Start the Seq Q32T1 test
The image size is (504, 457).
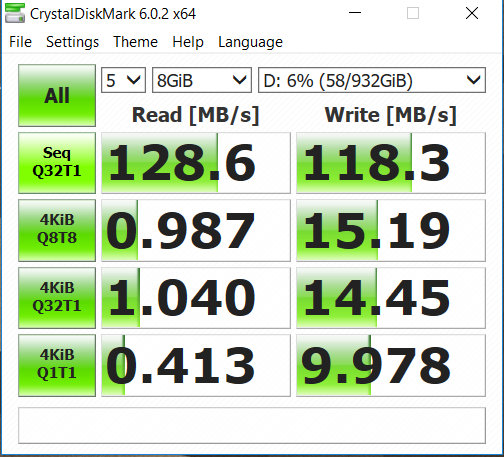[57, 163]
